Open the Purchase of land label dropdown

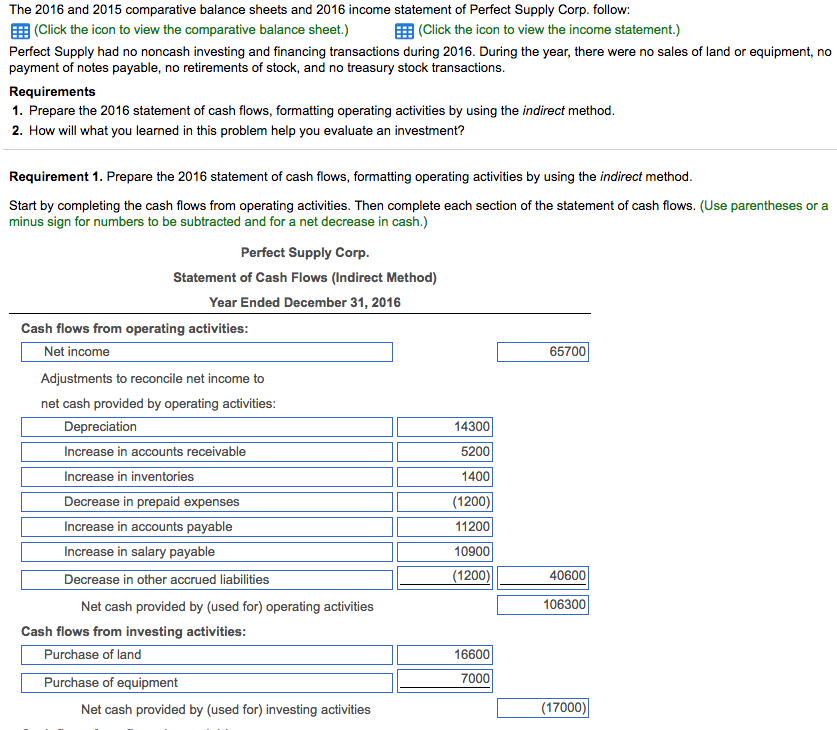pos(207,654)
